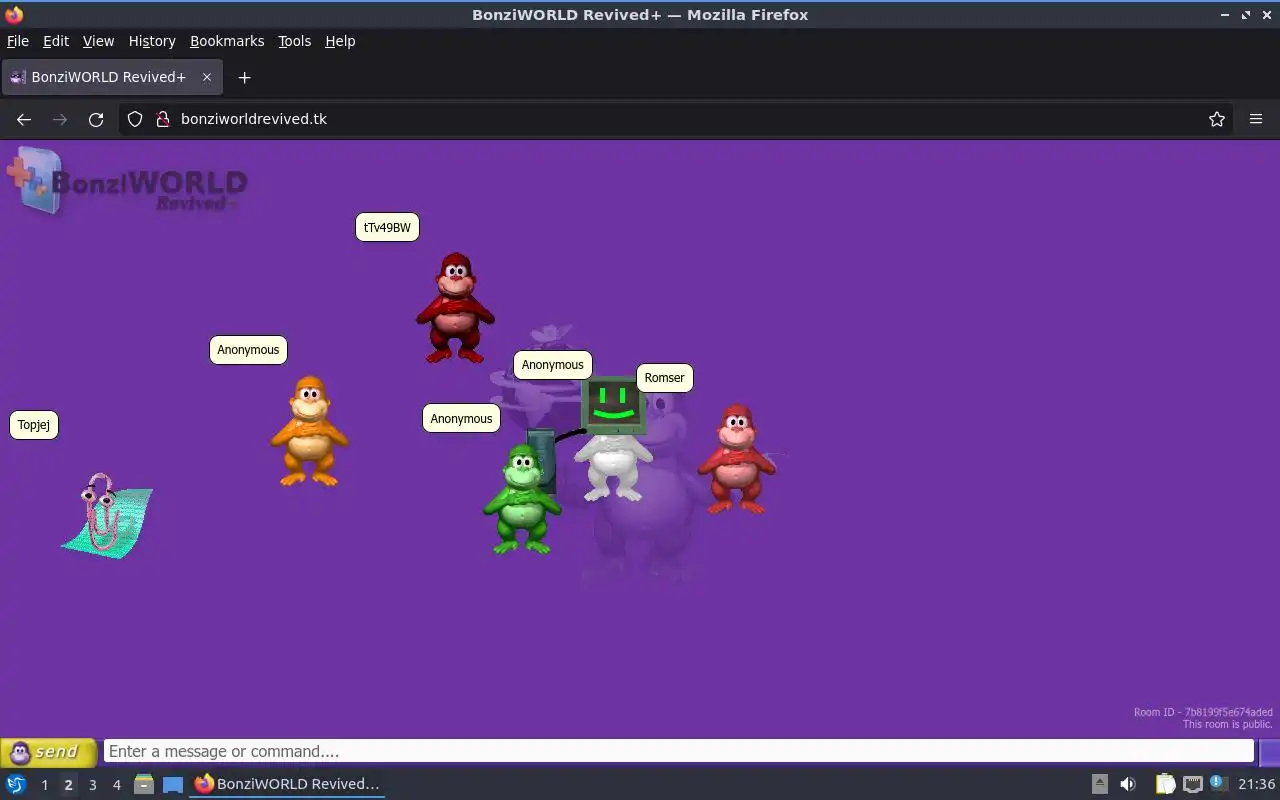Click the Anonymous name tag above the orange Bonzi

248,350
